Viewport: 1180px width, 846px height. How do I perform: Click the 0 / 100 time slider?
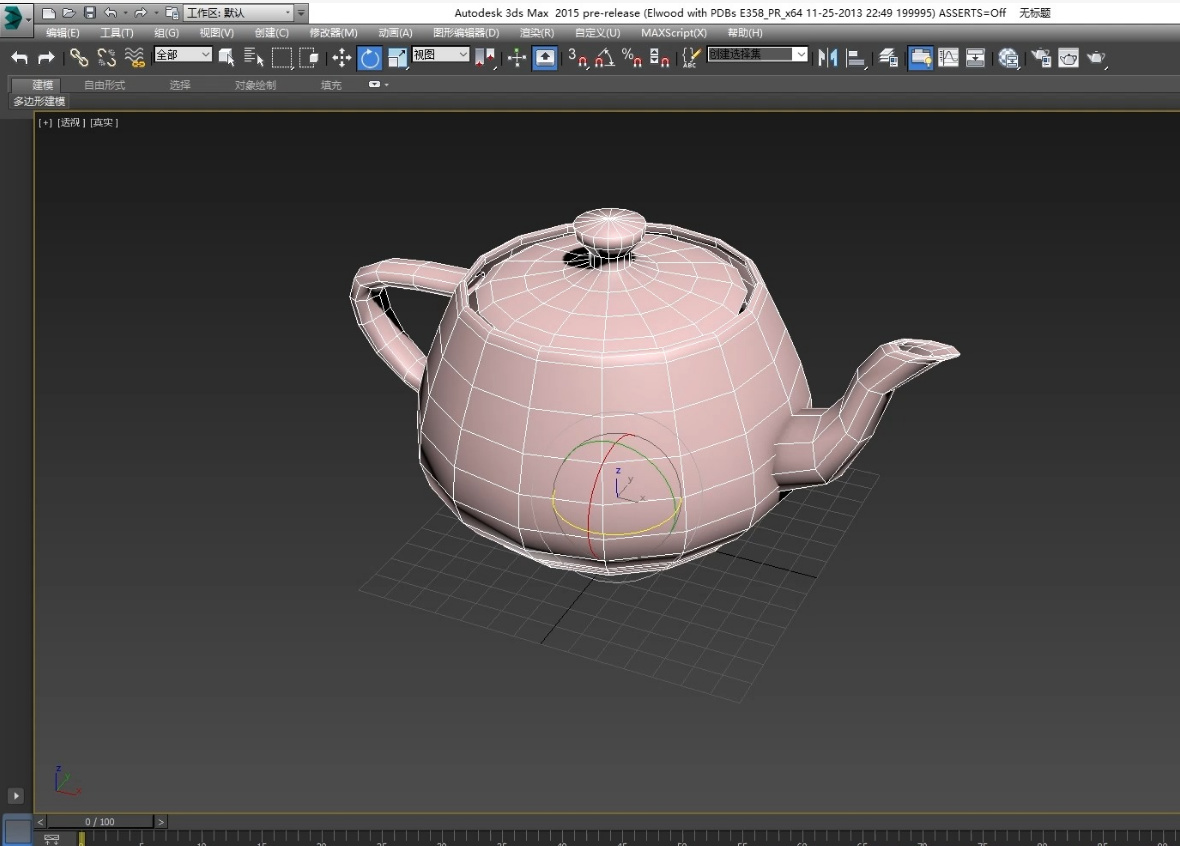[x=100, y=822]
